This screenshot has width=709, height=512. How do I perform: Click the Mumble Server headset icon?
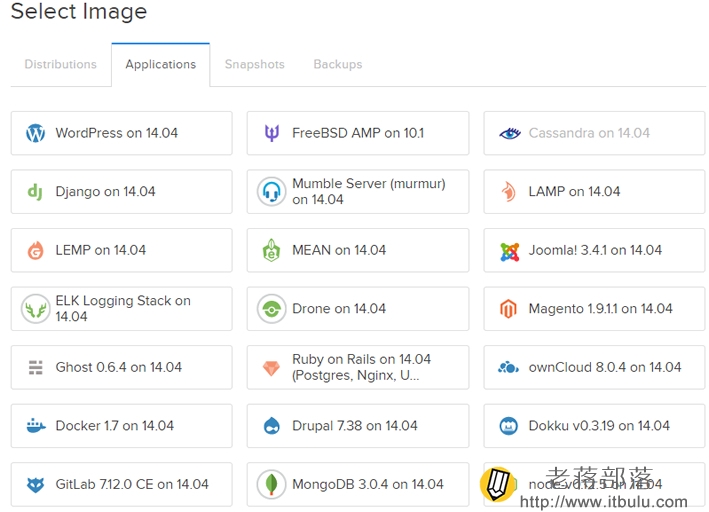[x=271, y=191]
